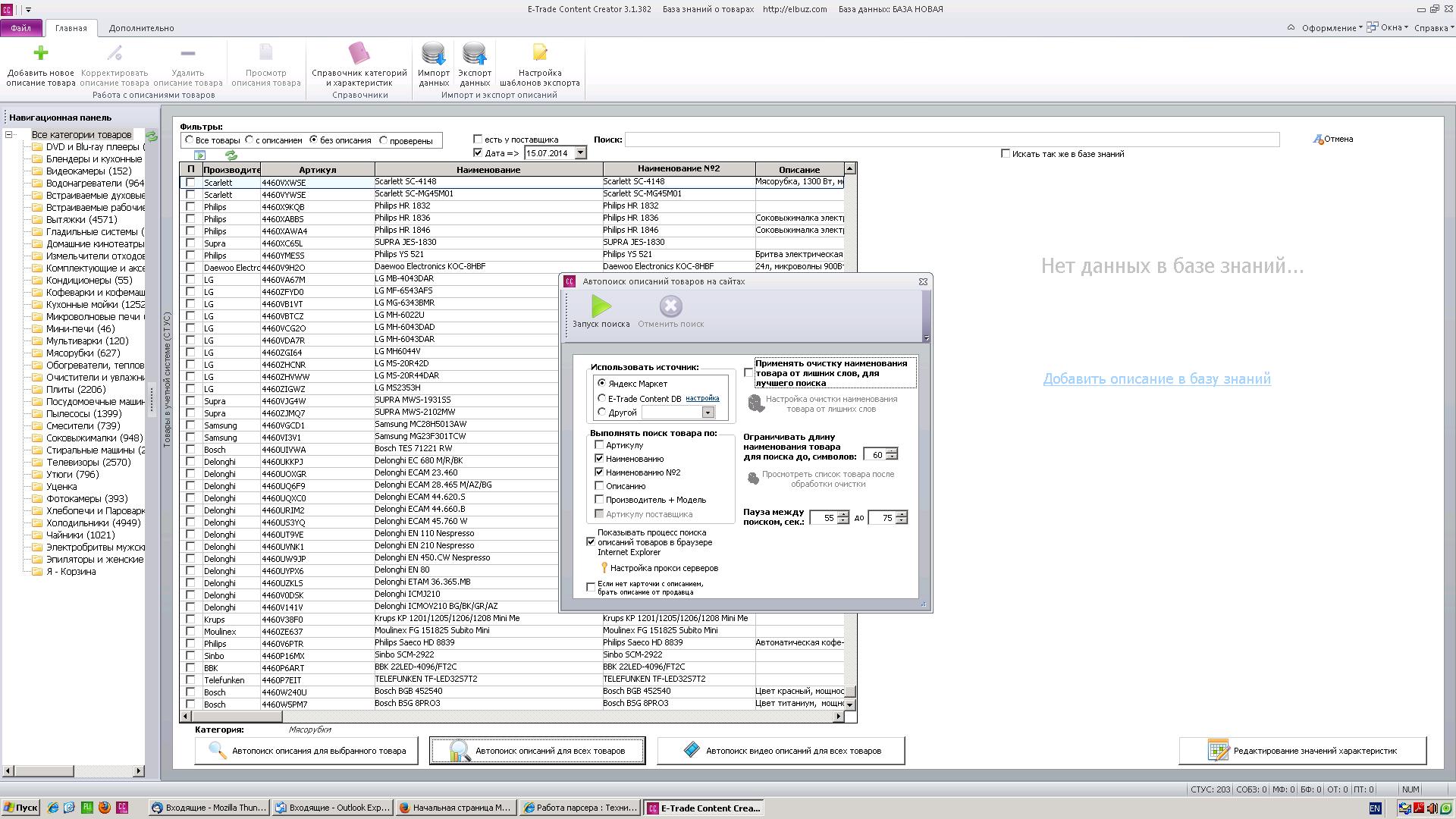The height and width of the screenshot is (819, 1456).
Task: Select the Все товары filter radio button
Action: tap(190, 140)
